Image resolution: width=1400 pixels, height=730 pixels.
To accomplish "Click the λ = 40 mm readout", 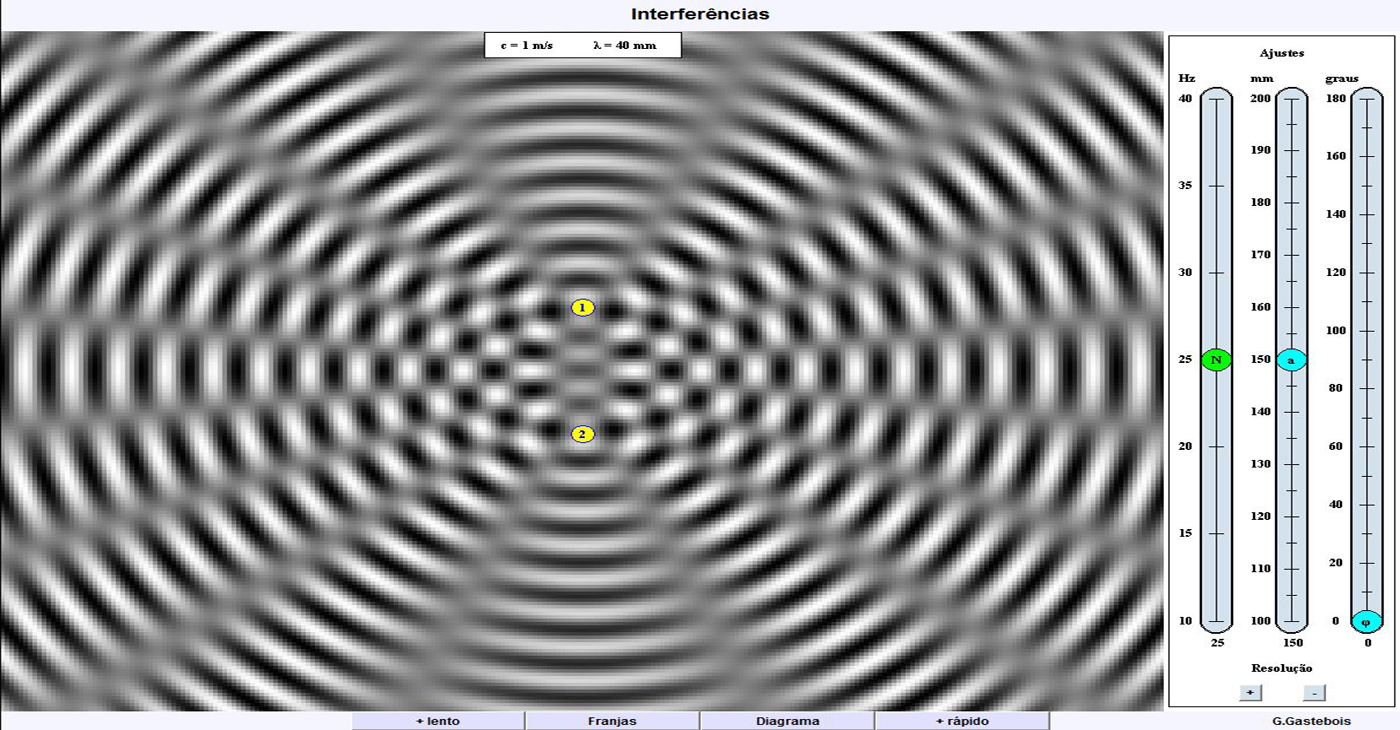I will point(625,46).
